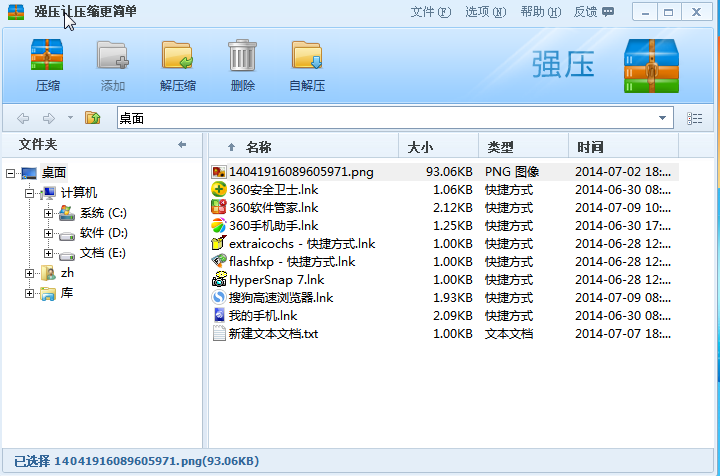Collapse the 计算机 tree node
The height and width of the screenshot is (476, 720).
(x=29, y=193)
